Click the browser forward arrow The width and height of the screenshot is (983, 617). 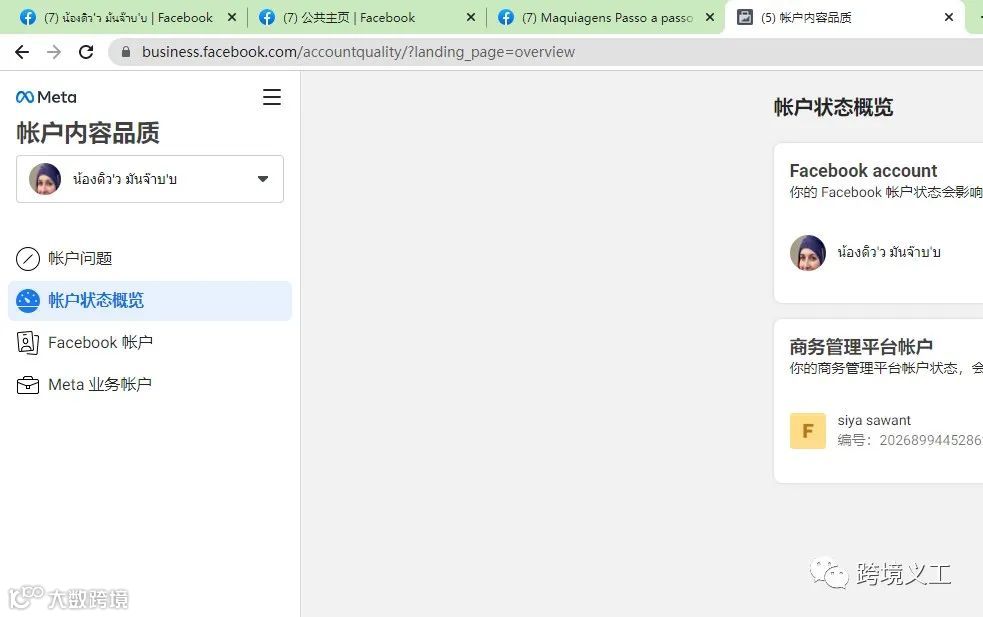pos(54,52)
